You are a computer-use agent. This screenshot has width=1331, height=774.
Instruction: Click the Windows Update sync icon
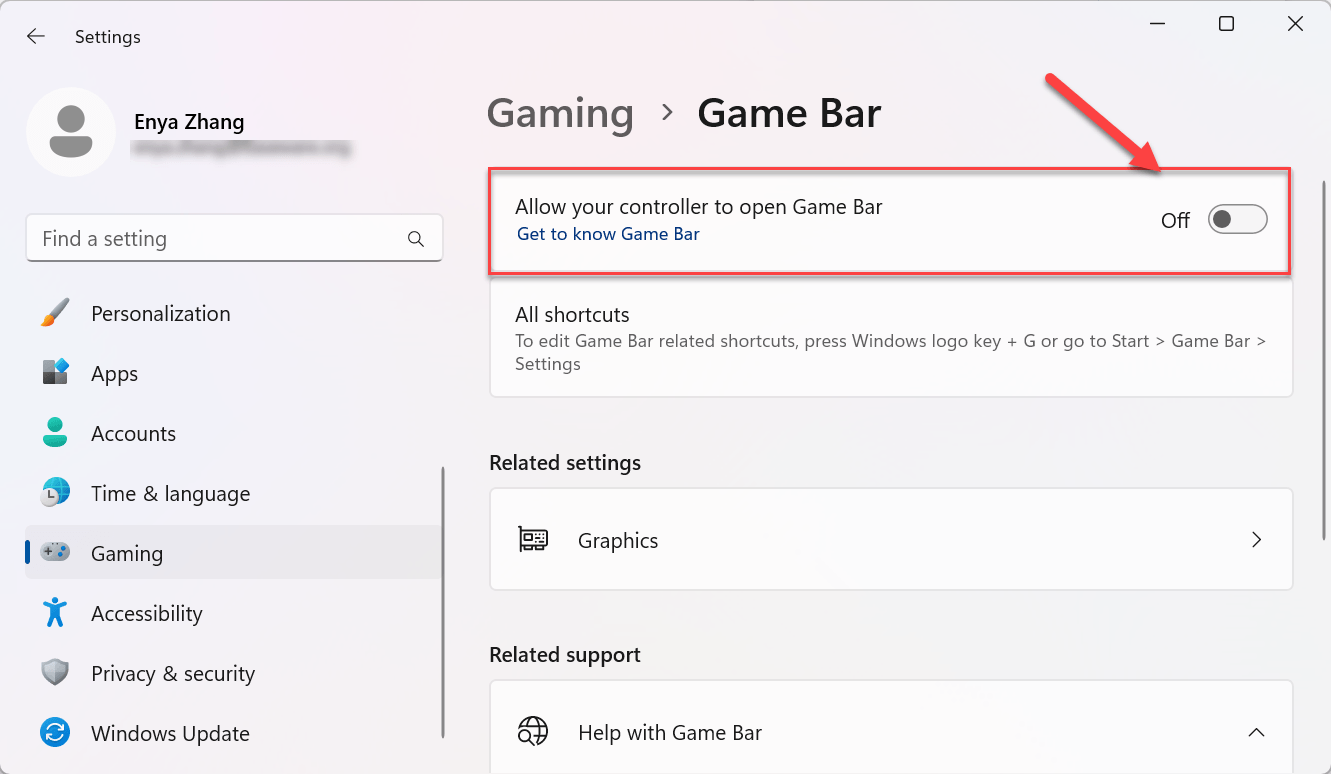pos(56,733)
